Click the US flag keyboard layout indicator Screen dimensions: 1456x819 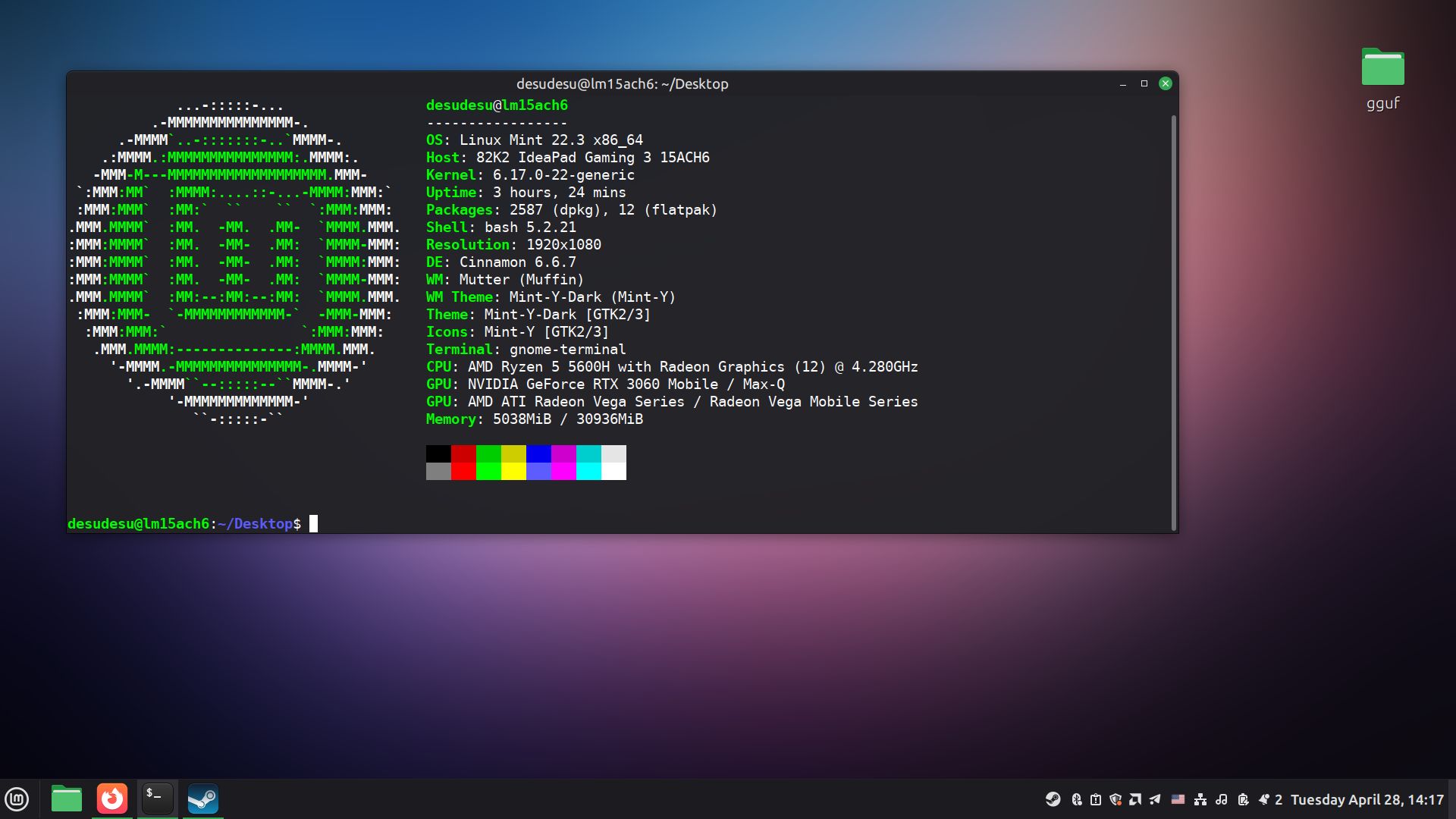(x=1178, y=799)
